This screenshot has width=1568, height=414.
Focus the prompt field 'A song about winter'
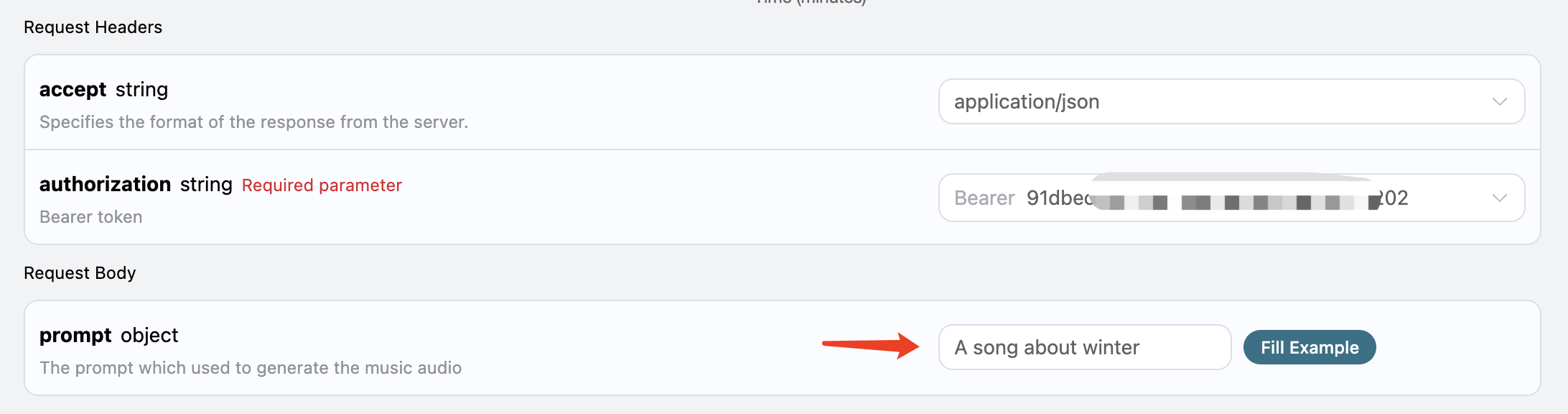[1084, 348]
